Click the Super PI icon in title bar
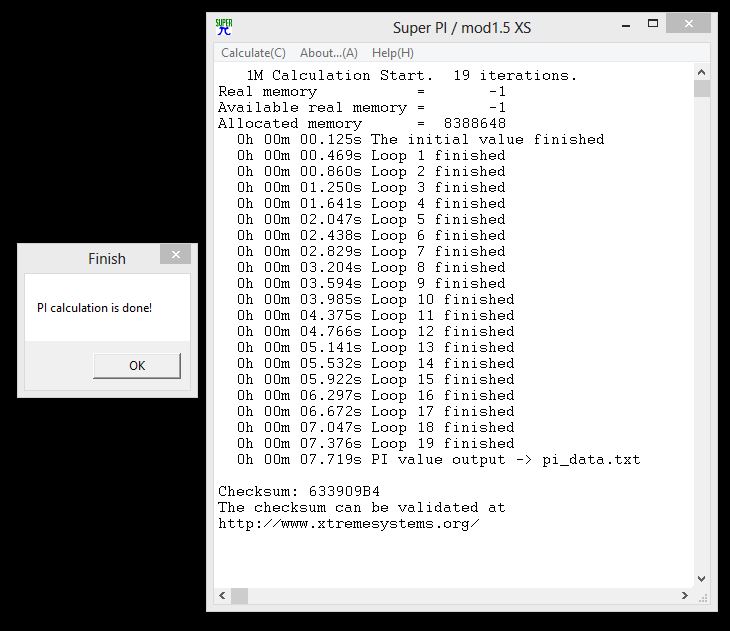Image resolution: width=730 pixels, height=631 pixels. coord(224,27)
